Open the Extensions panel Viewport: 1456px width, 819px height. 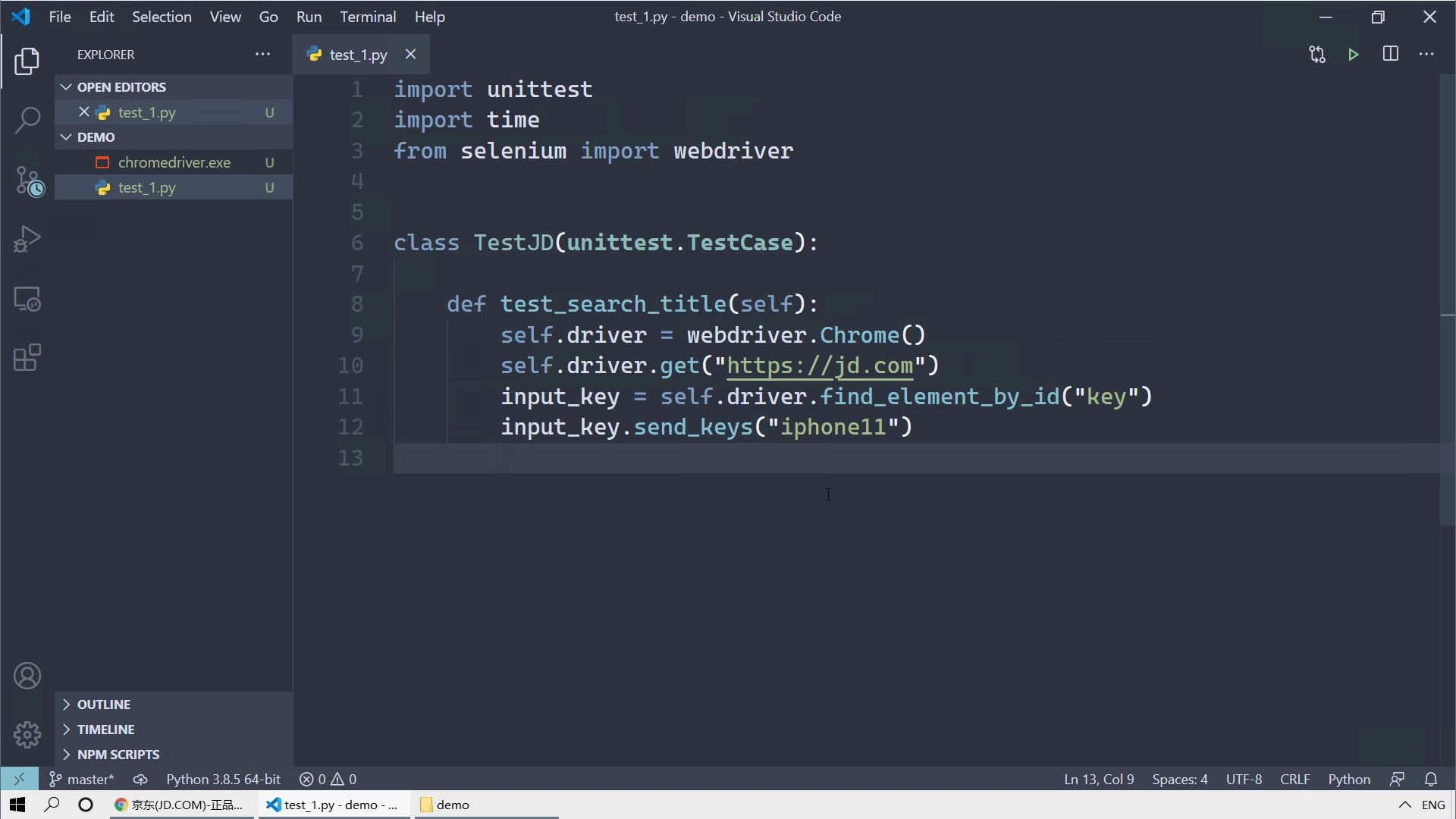point(27,357)
